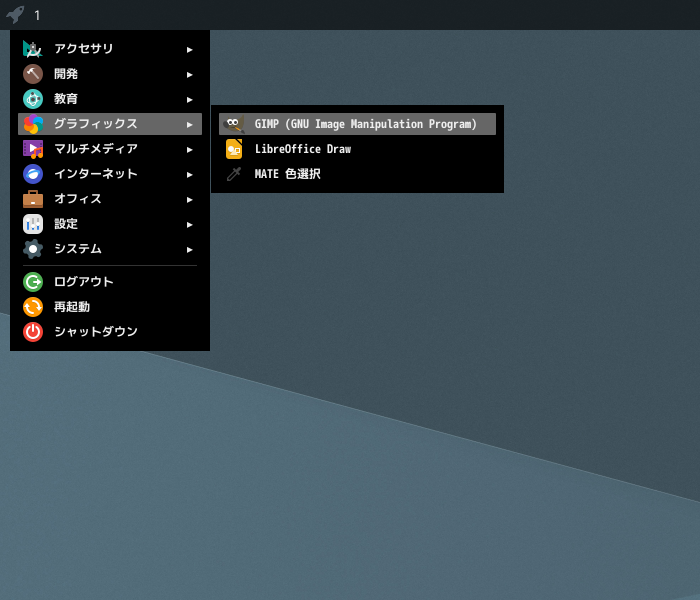Expand the 設定 submenu arrow
The width and height of the screenshot is (700, 600).
click(x=190, y=225)
